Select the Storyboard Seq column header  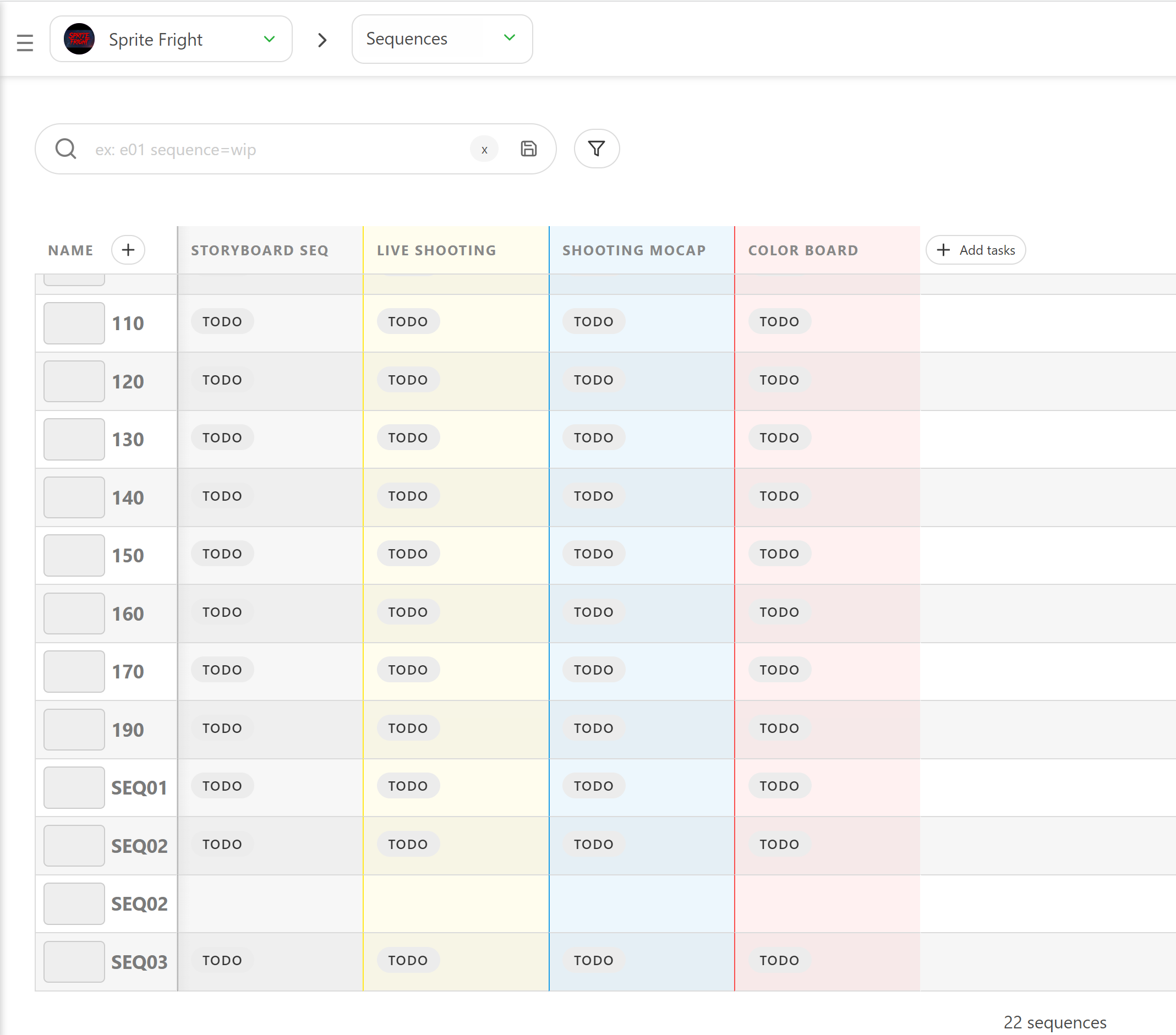coord(259,250)
